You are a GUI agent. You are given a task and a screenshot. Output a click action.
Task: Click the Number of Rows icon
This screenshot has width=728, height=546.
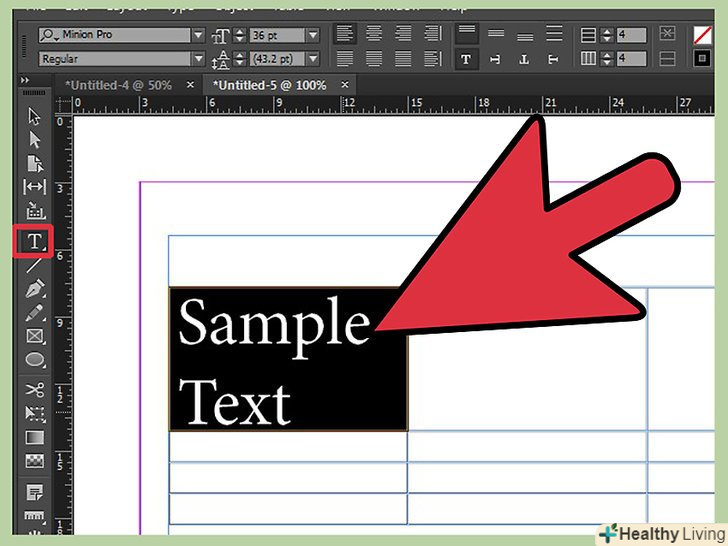tap(588, 35)
